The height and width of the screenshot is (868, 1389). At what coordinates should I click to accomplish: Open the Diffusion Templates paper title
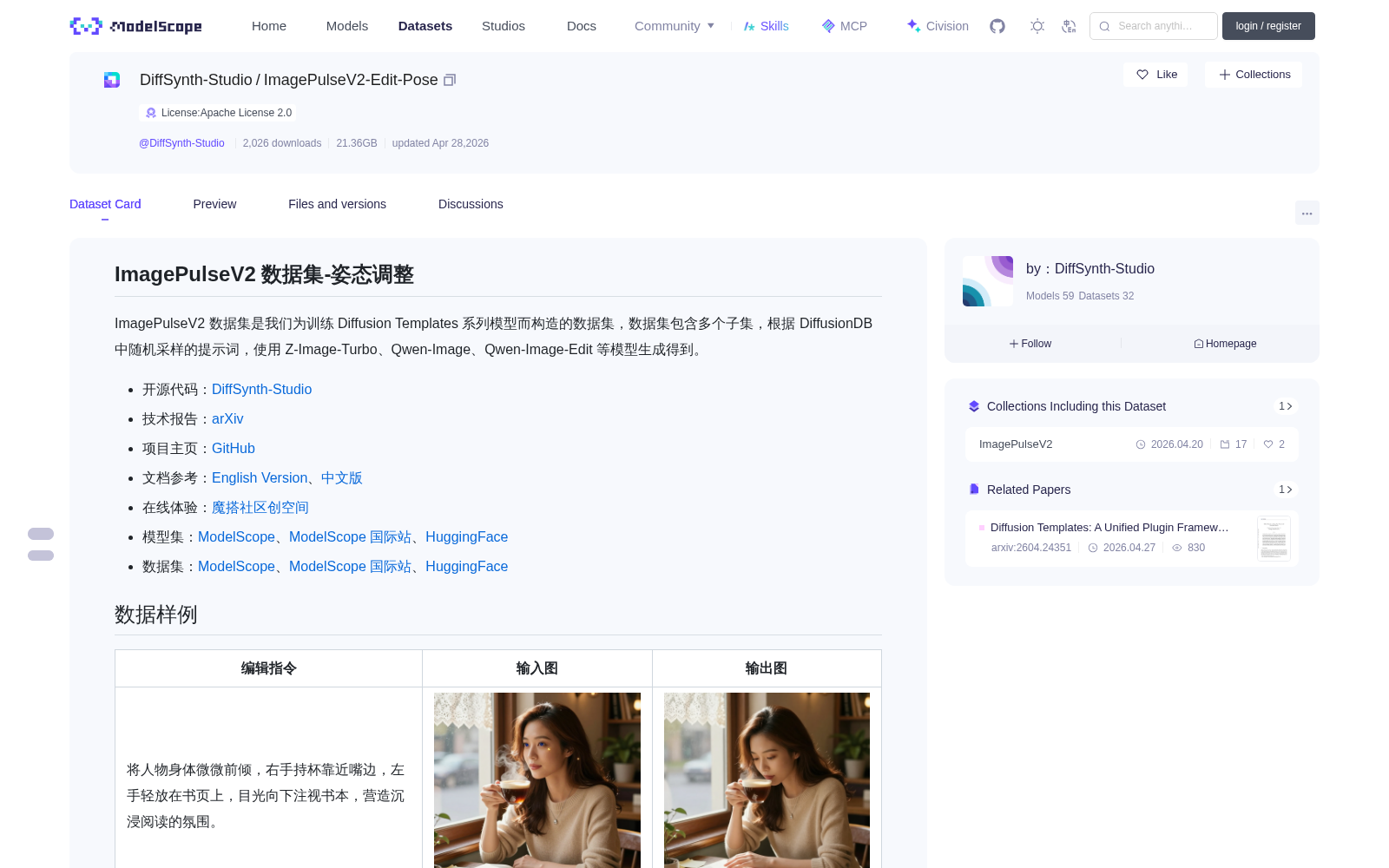point(1109,528)
